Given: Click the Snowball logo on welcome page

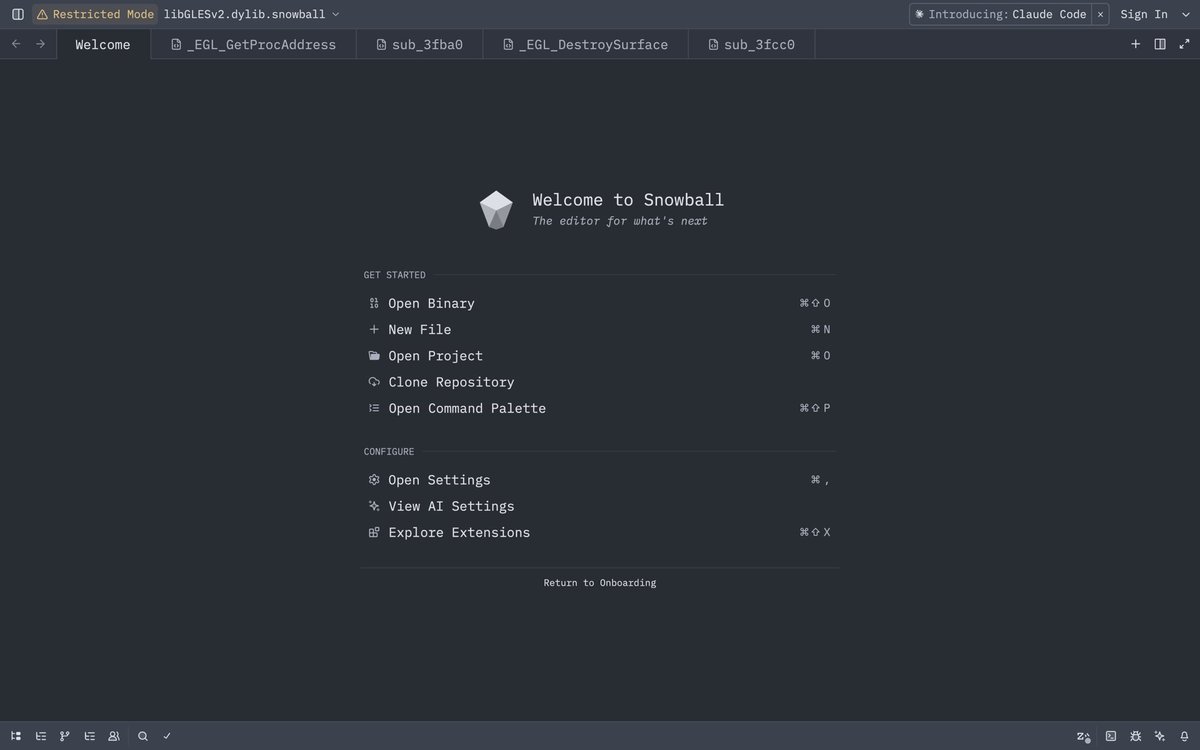Looking at the screenshot, I should 496,210.
